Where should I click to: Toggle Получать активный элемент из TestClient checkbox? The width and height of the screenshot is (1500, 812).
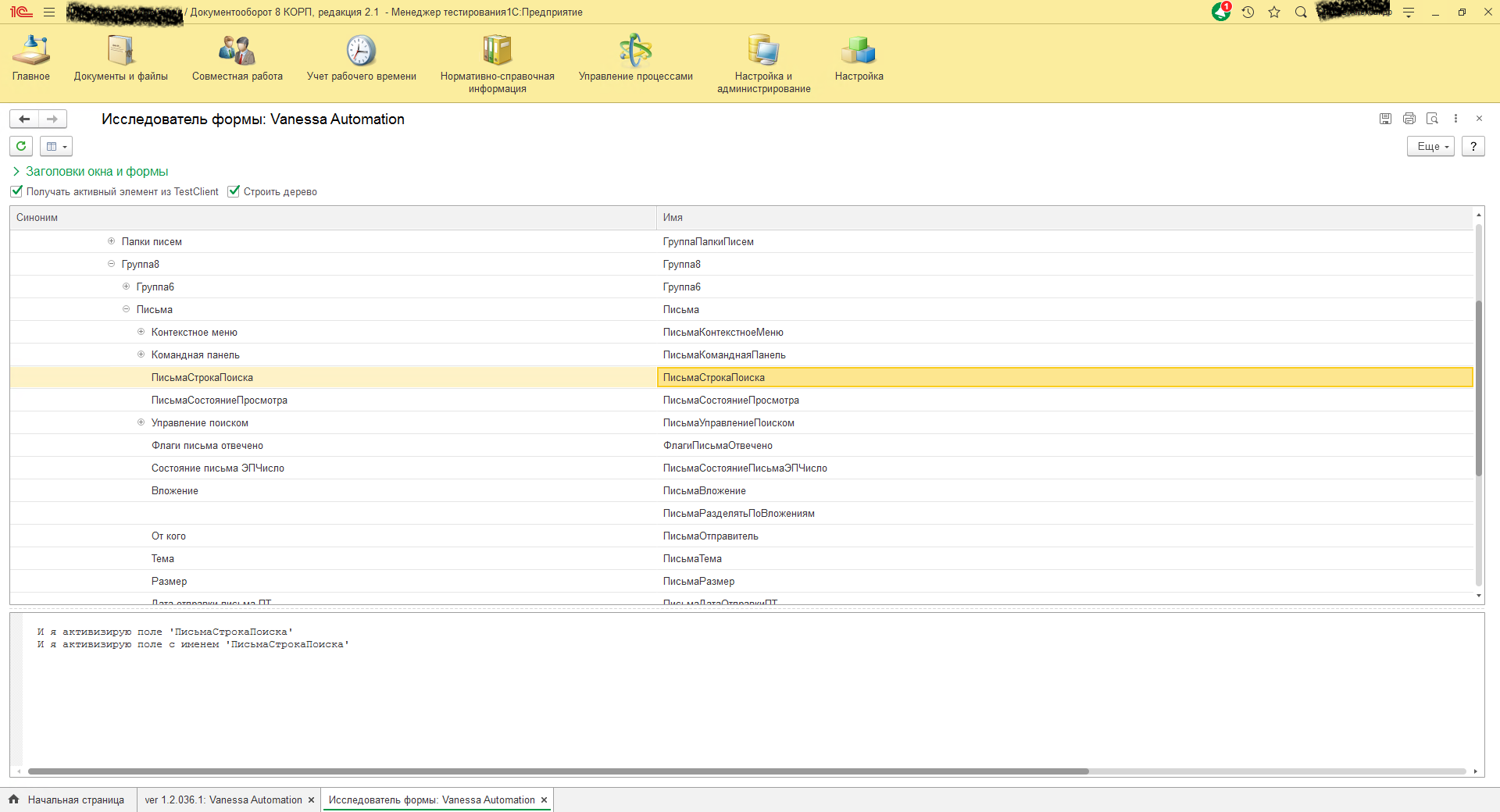click(16, 191)
